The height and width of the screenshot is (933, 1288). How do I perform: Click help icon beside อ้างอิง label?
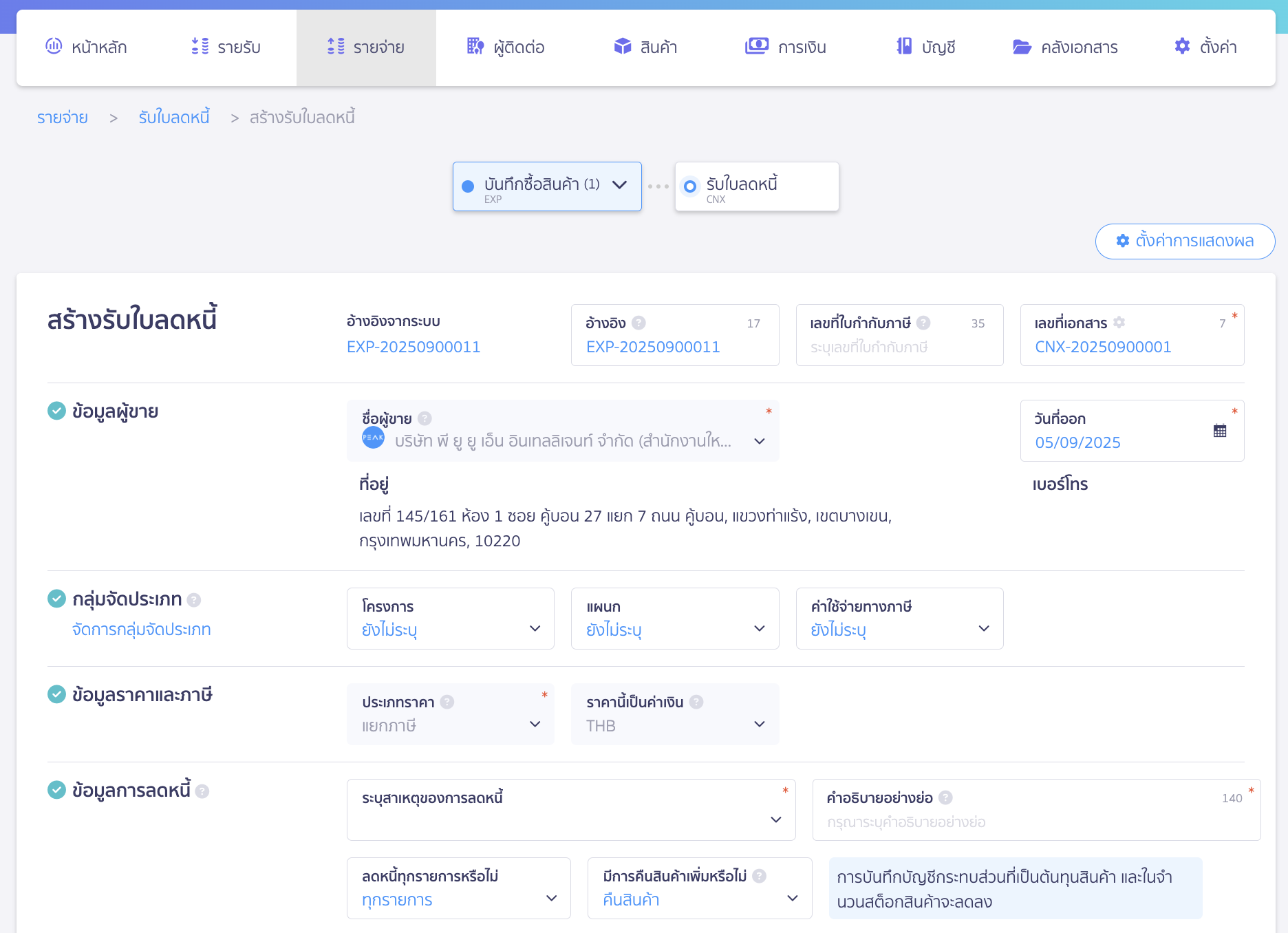point(638,323)
